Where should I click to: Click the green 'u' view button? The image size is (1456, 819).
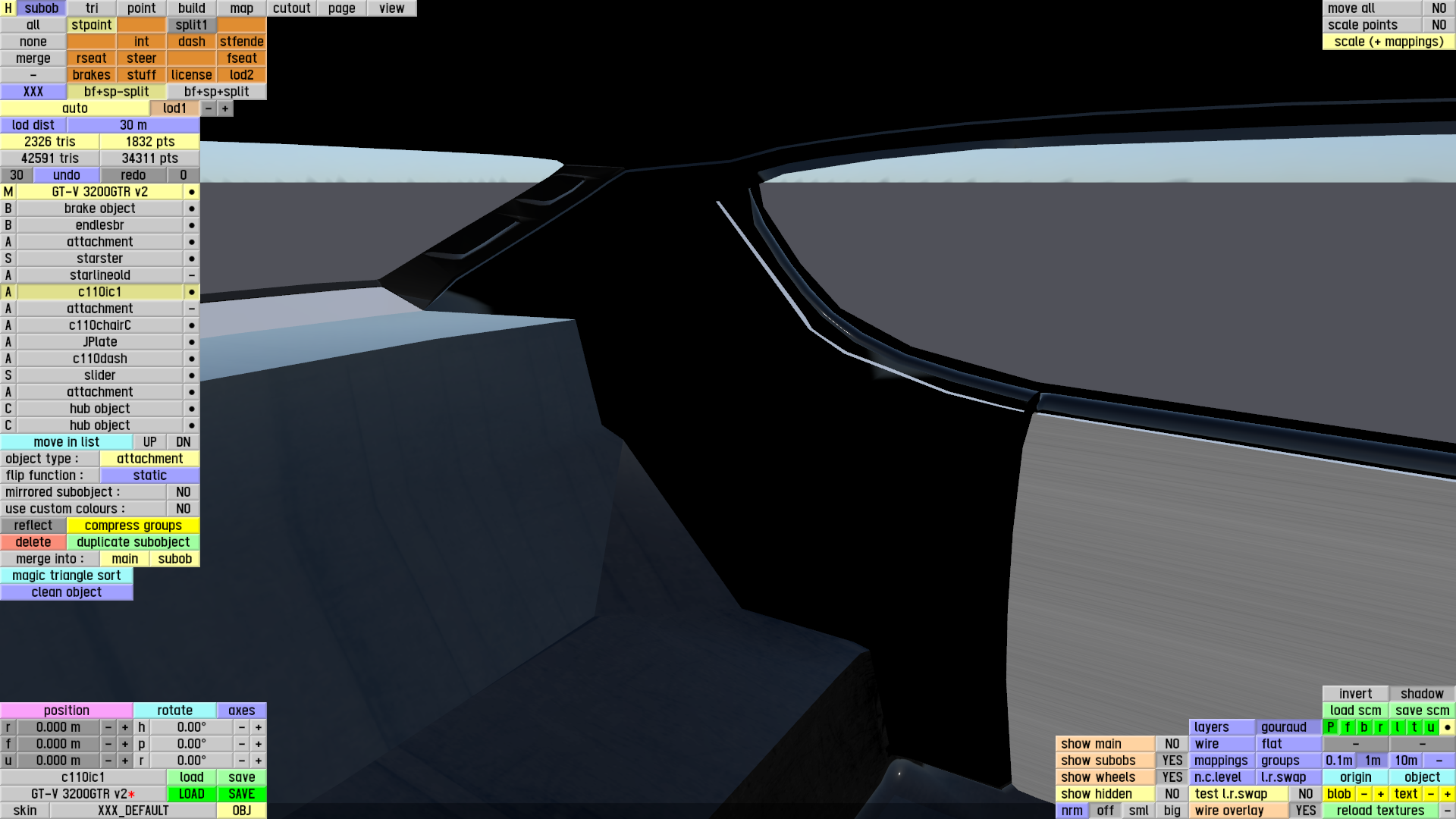1431,727
